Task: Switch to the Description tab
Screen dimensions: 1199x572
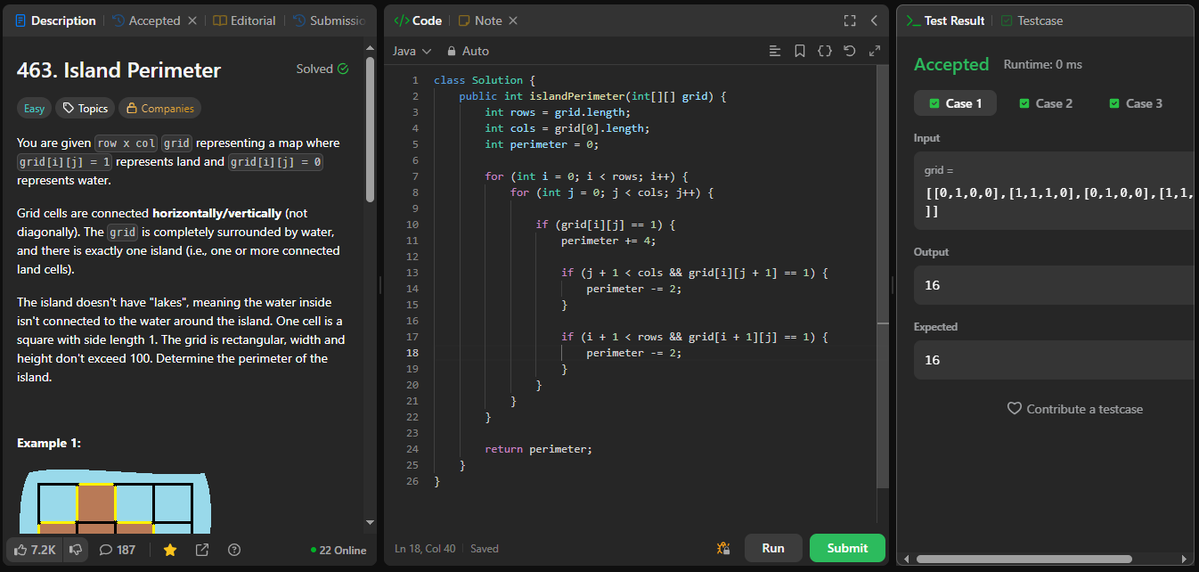Action: 55,21
